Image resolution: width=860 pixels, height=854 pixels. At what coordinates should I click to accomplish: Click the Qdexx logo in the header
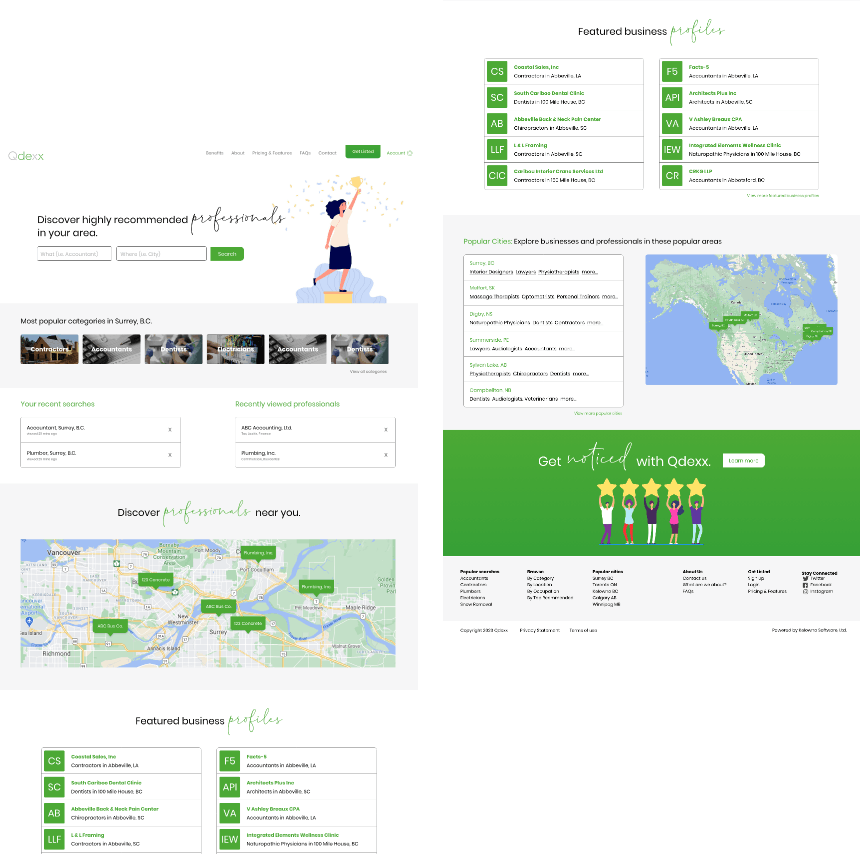pos(26,155)
